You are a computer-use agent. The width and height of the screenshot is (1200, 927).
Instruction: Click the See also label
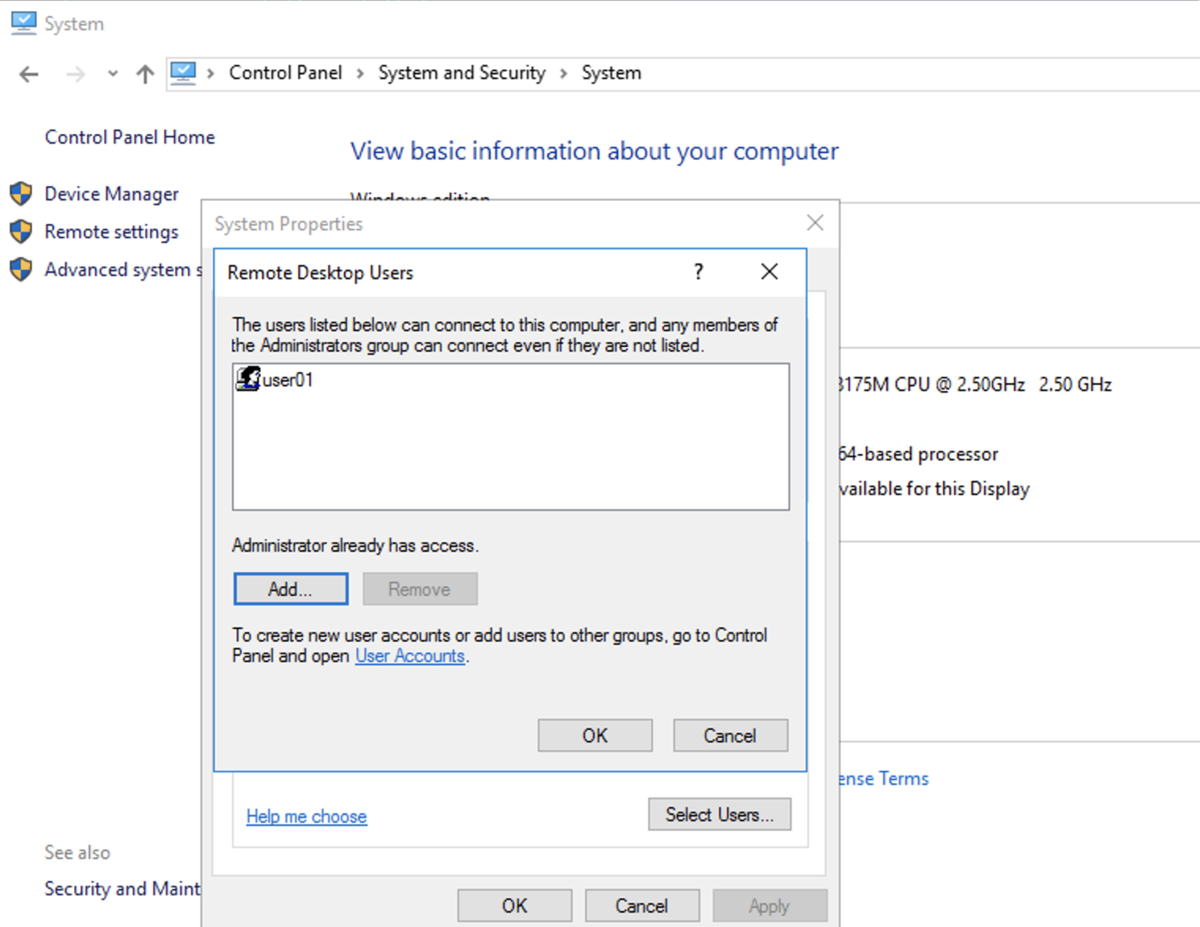pos(77,853)
